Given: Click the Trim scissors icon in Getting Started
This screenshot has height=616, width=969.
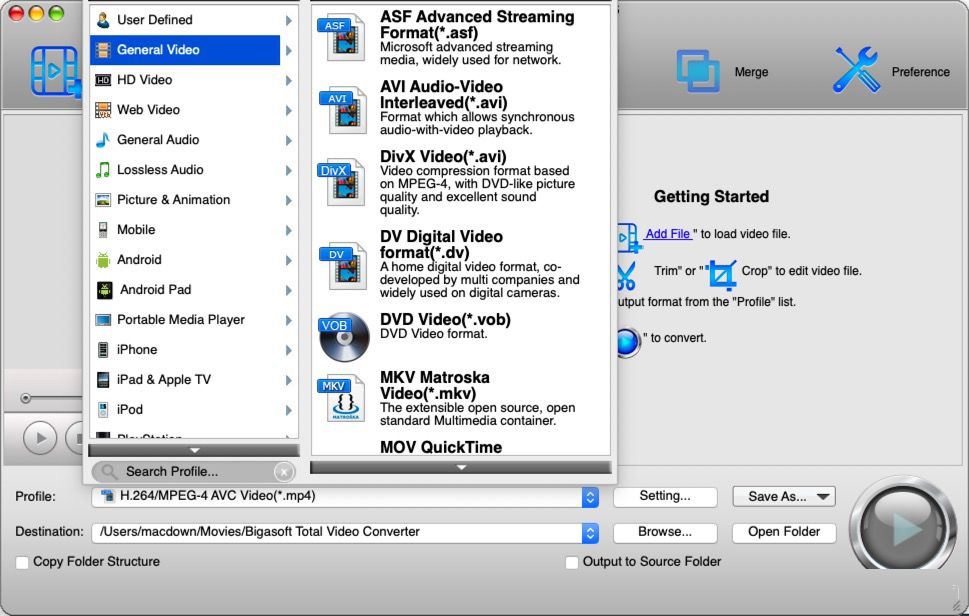Looking at the screenshot, I should pos(626,276).
